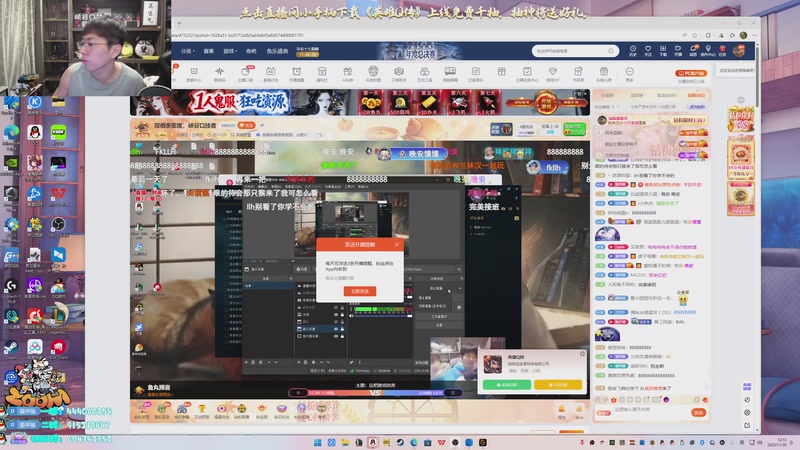Open the WPS Office desktop icon

tap(58, 196)
